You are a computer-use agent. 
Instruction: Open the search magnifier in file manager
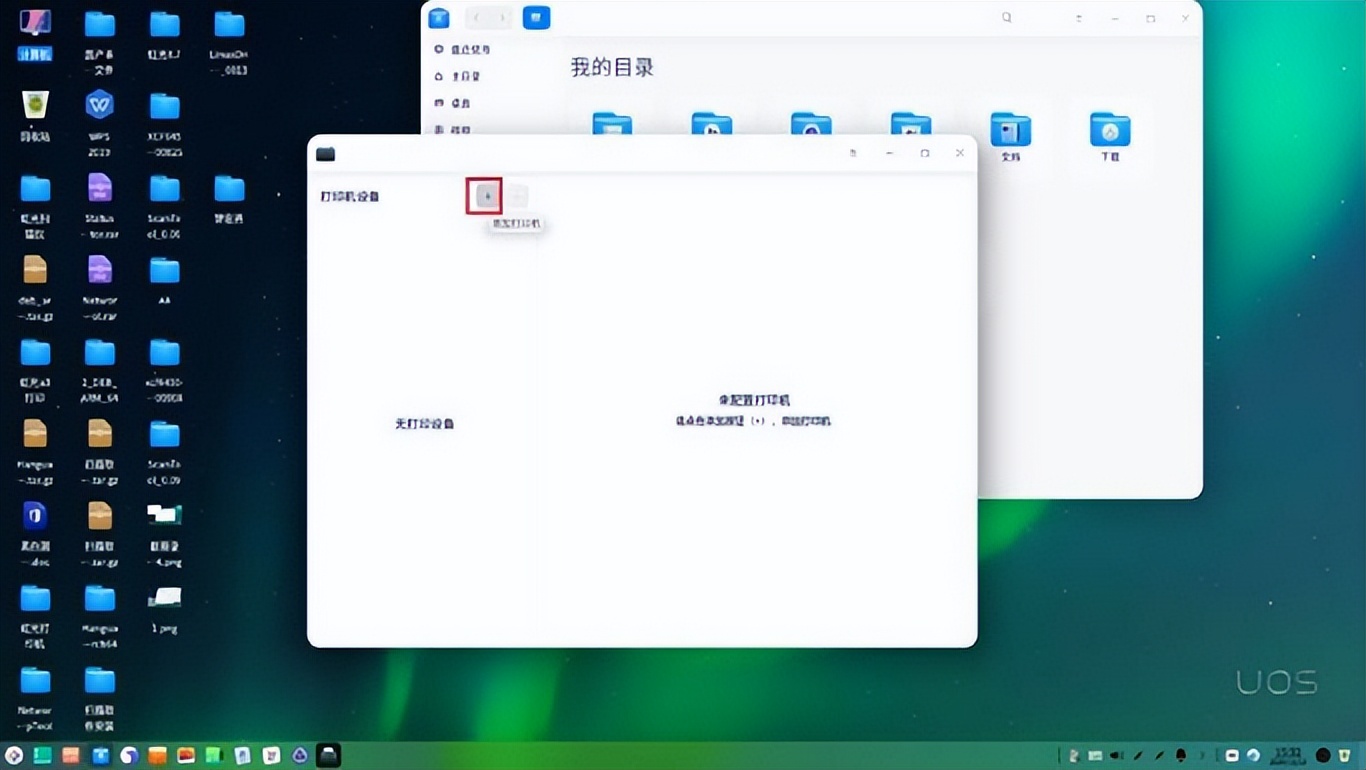[x=1006, y=17]
